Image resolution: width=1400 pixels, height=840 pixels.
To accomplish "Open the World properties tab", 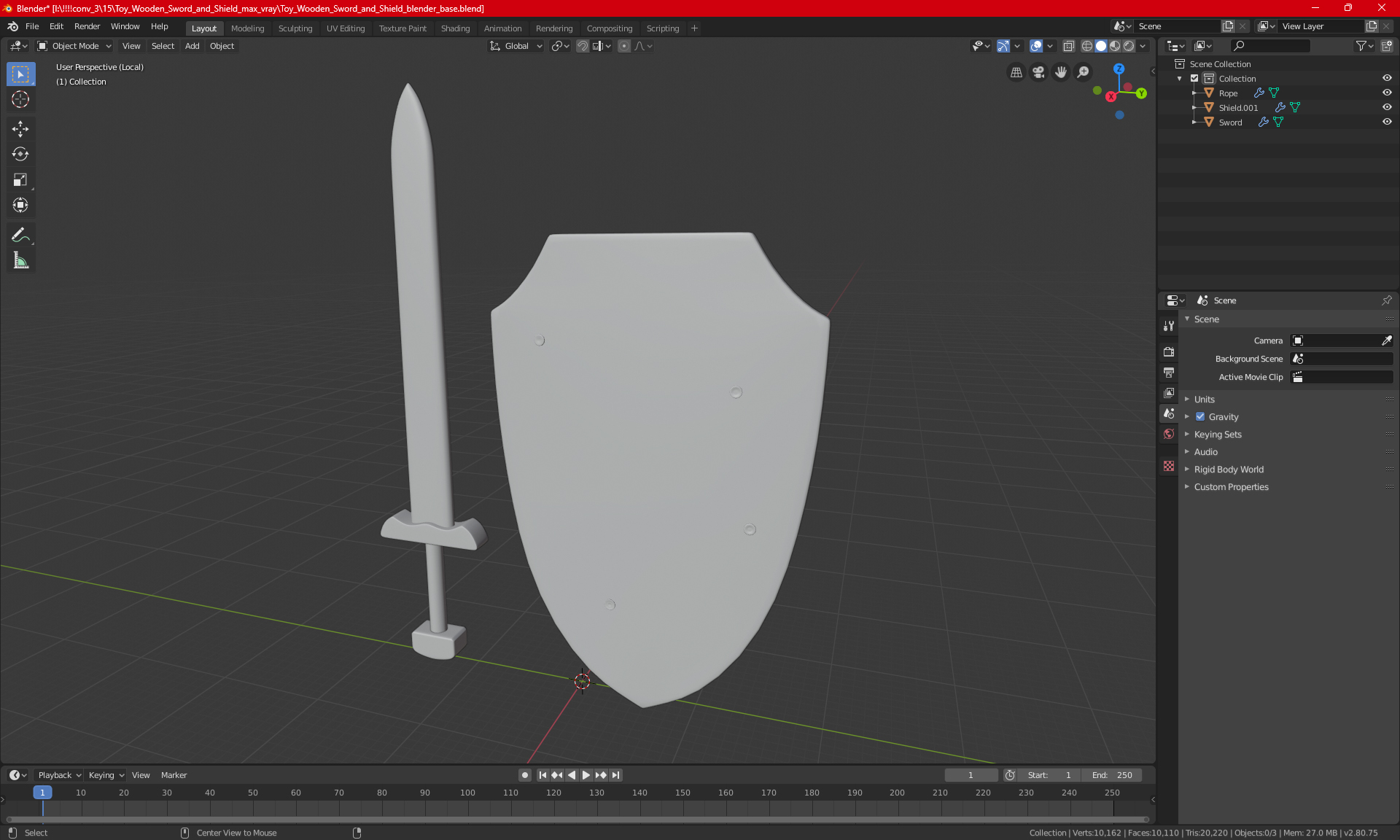I will pos(1169,434).
